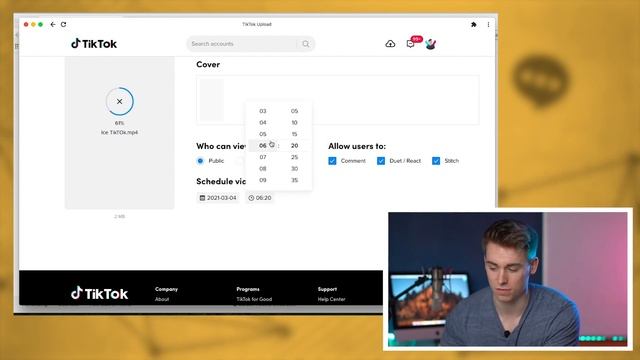Click the footer TikTok logo
640x360 pixels.
pos(99,293)
